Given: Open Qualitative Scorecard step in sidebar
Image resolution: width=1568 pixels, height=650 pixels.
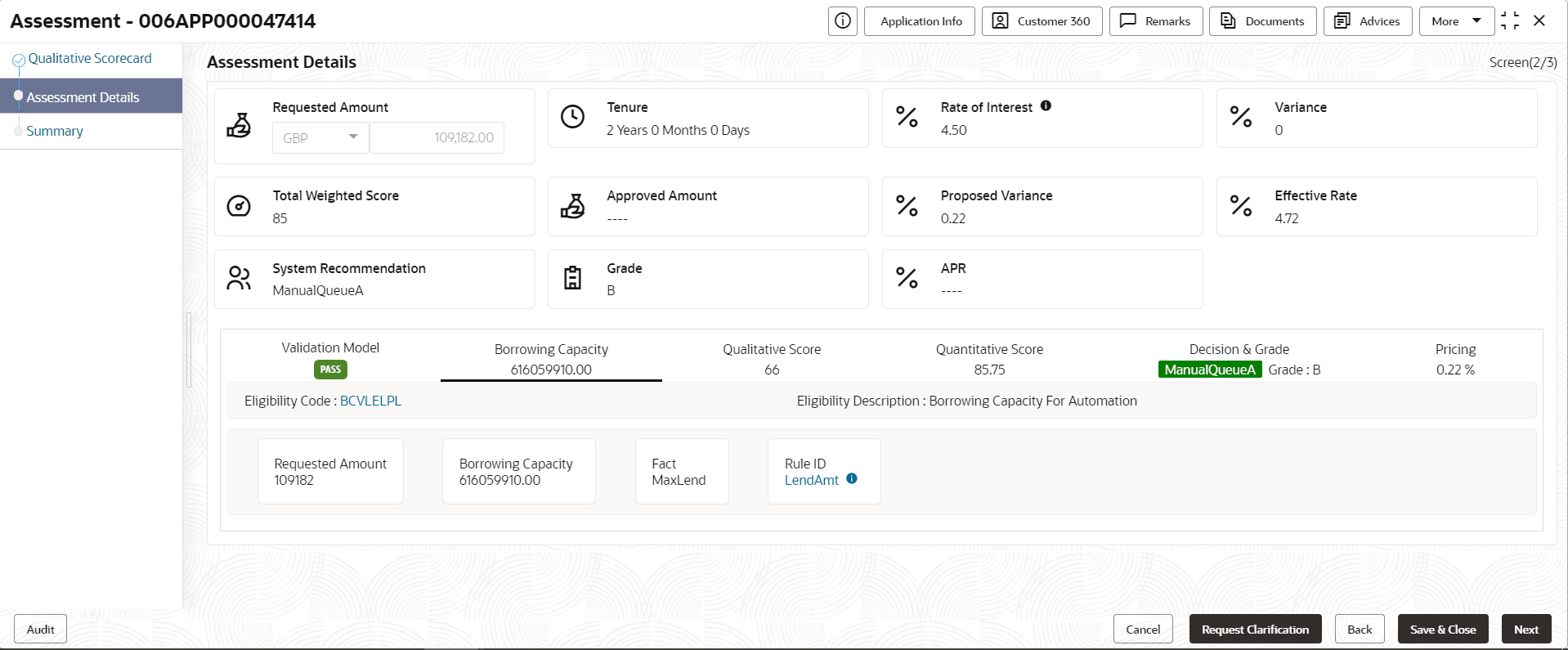Looking at the screenshot, I should [x=90, y=59].
